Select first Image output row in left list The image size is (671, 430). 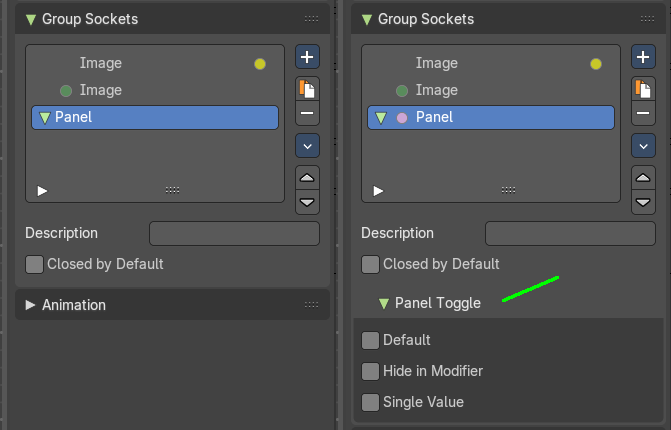(x=155, y=64)
